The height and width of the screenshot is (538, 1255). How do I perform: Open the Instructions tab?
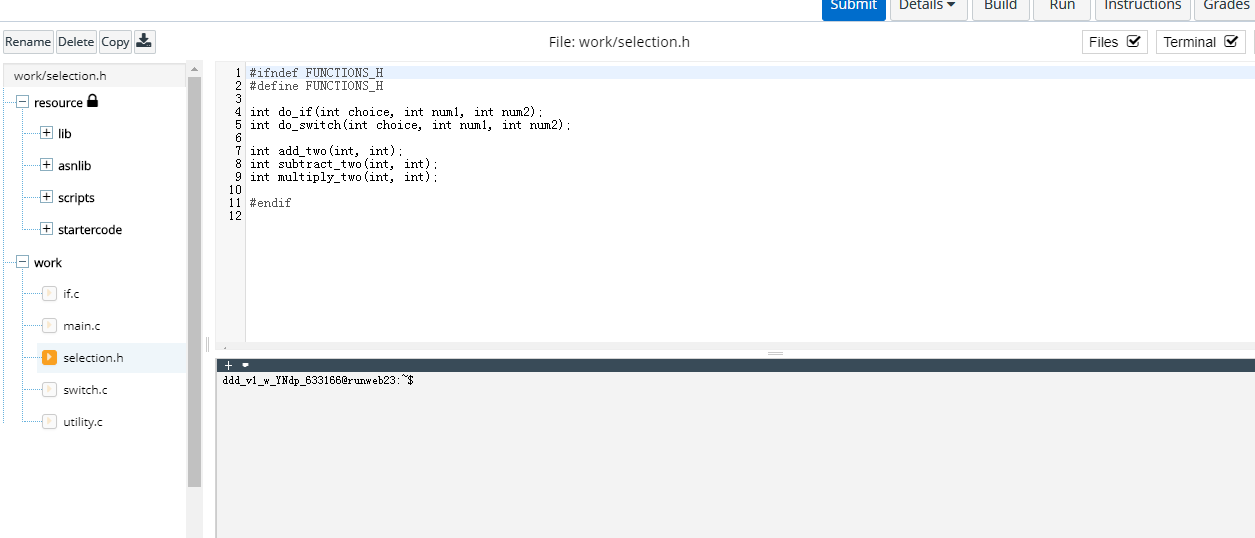1142,6
